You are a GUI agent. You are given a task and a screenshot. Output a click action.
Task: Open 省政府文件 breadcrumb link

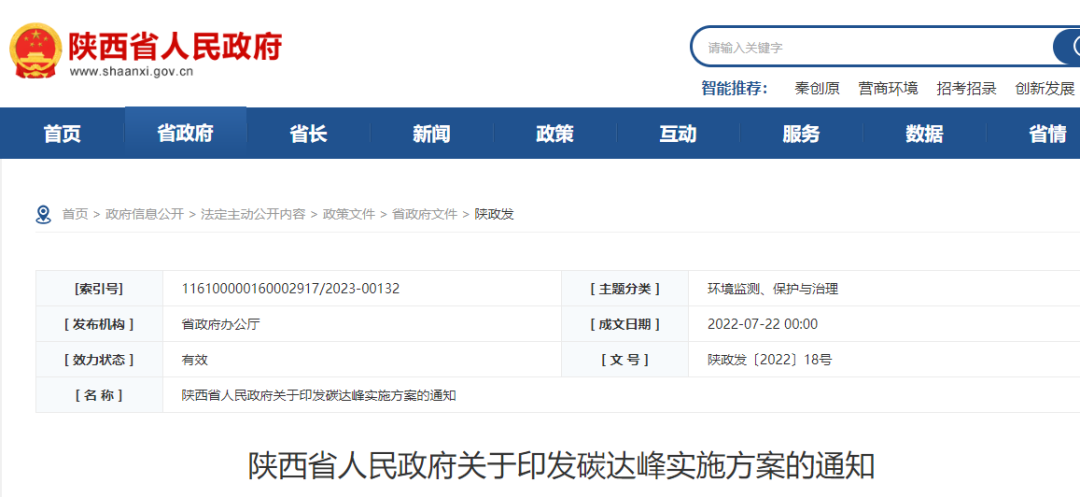coord(424,215)
